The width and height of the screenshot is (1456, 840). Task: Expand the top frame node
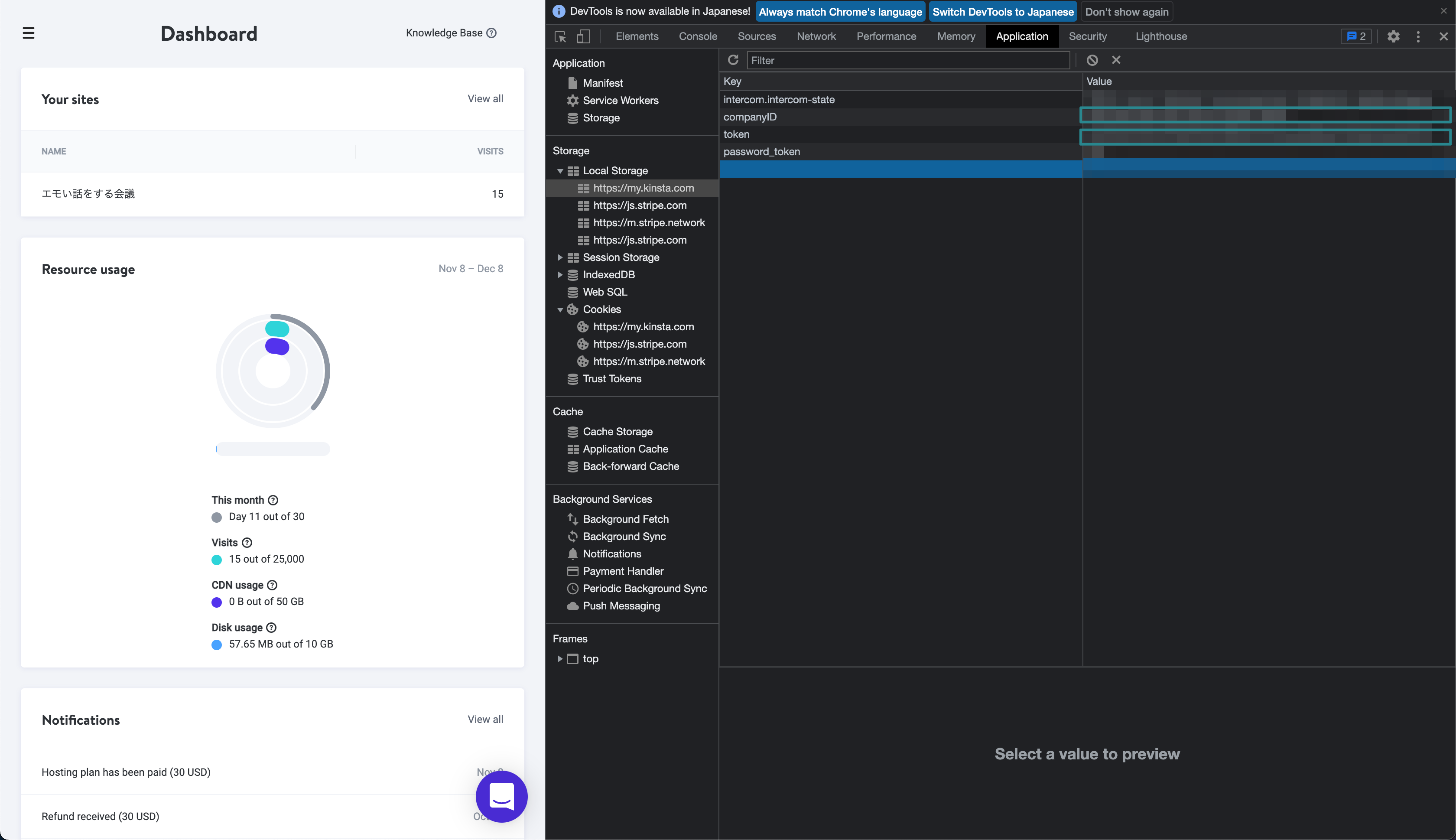coord(559,659)
